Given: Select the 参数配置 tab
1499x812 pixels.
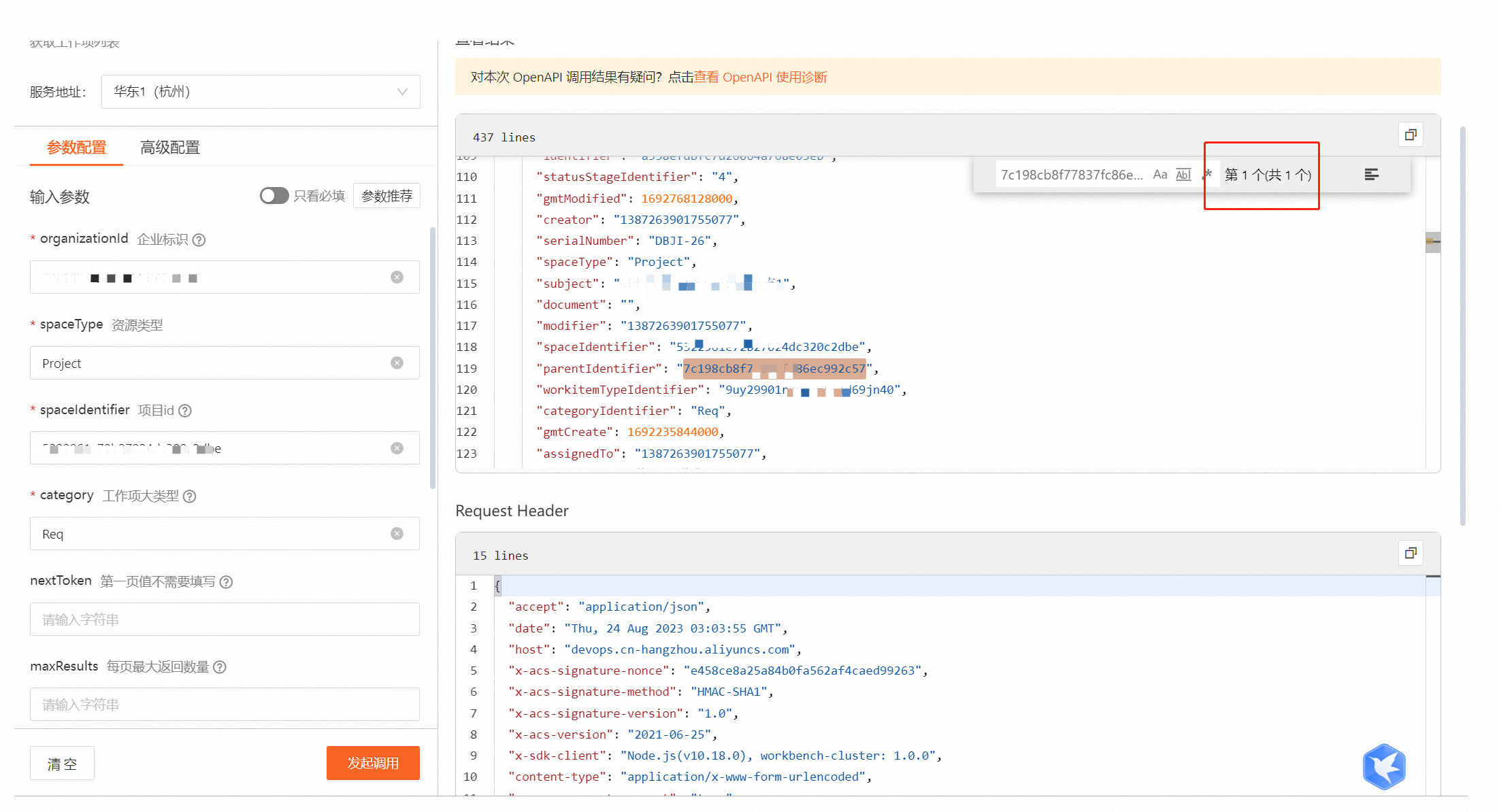Looking at the screenshot, I should pos(76,148).
